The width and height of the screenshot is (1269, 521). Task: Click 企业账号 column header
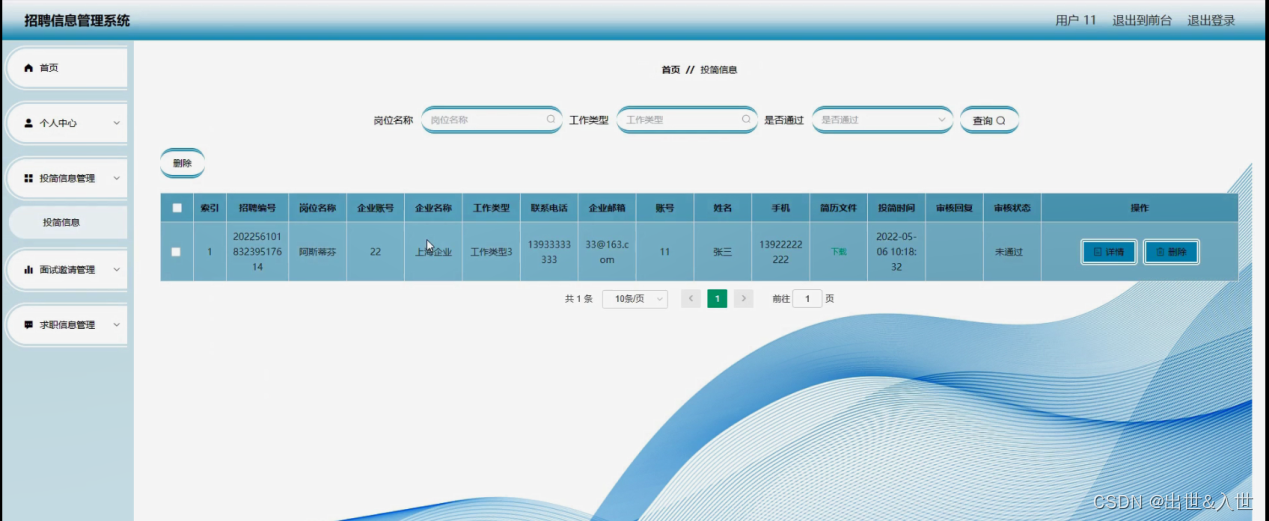tap(375, 208)
